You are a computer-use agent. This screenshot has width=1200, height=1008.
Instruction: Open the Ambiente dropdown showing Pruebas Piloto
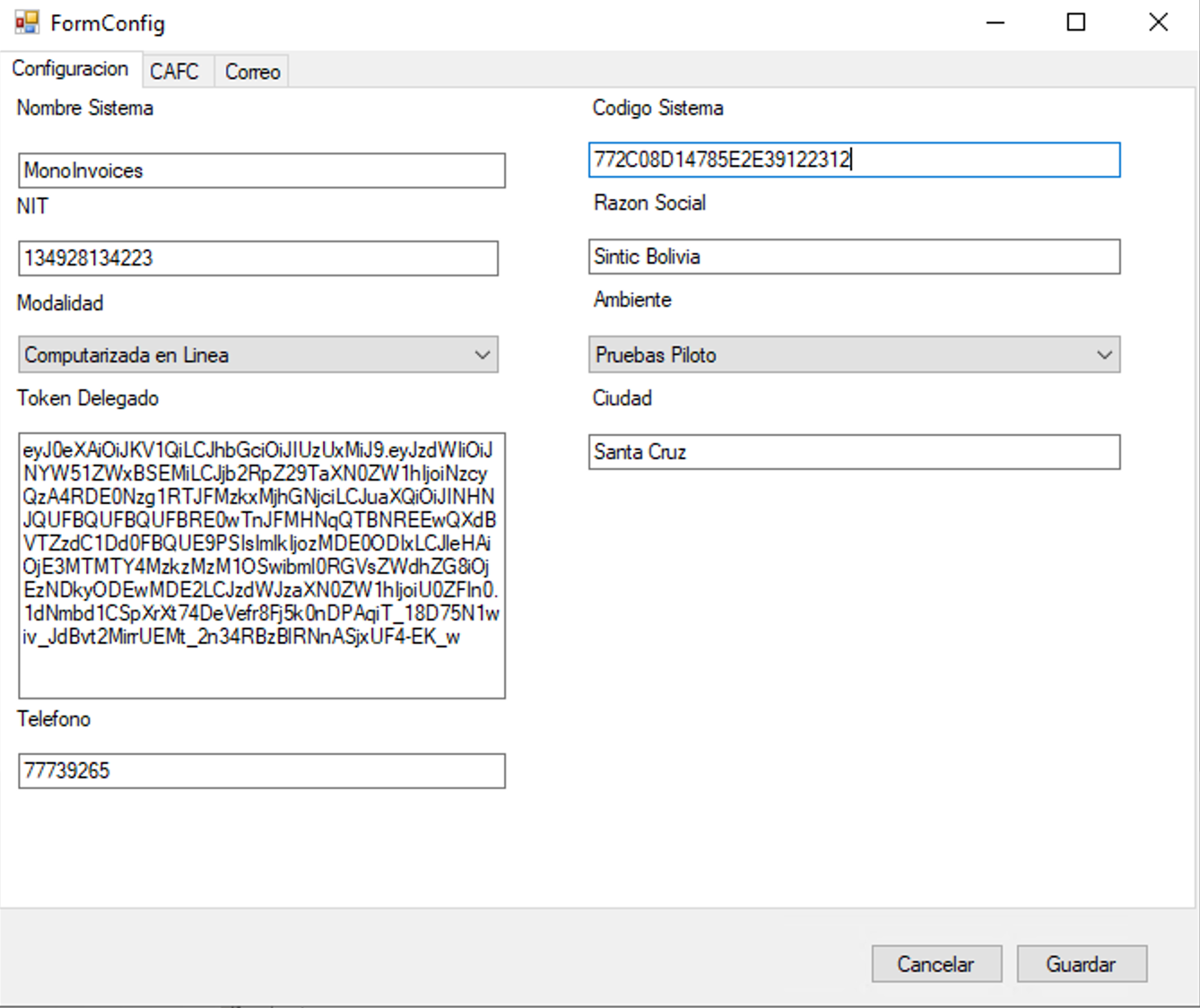coord(854,355)
